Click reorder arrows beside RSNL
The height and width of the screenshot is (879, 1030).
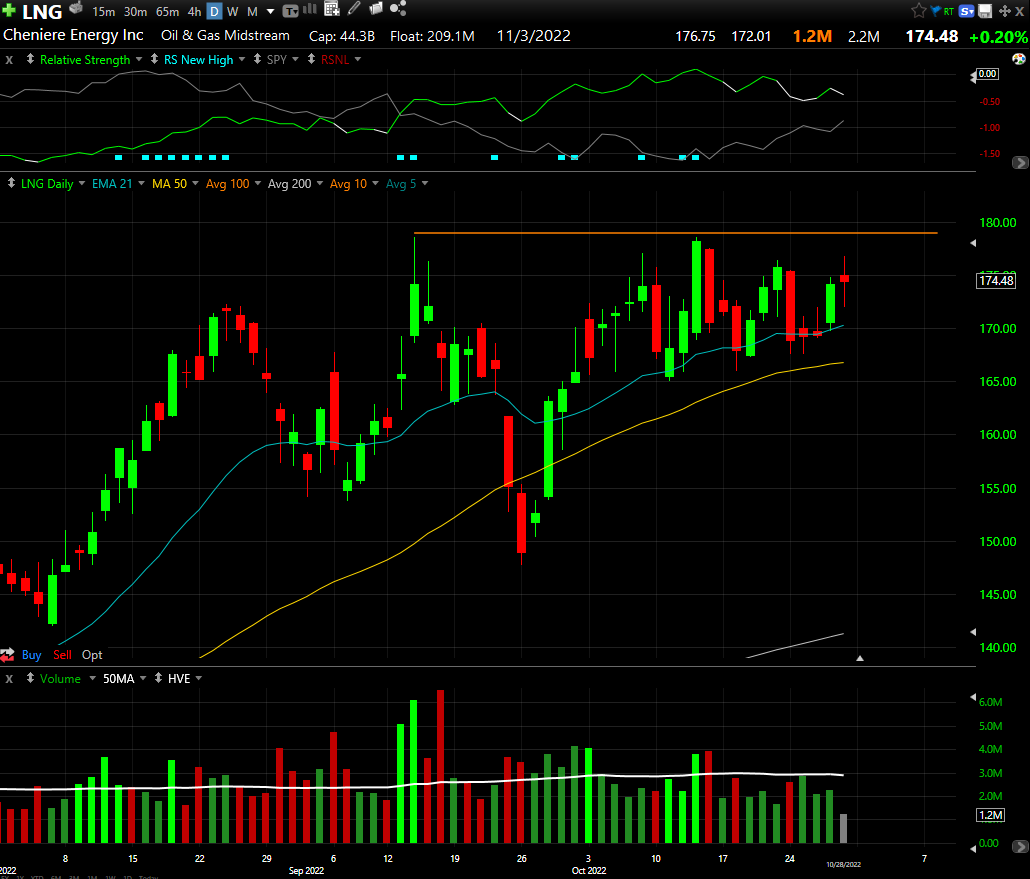(311, 59)
